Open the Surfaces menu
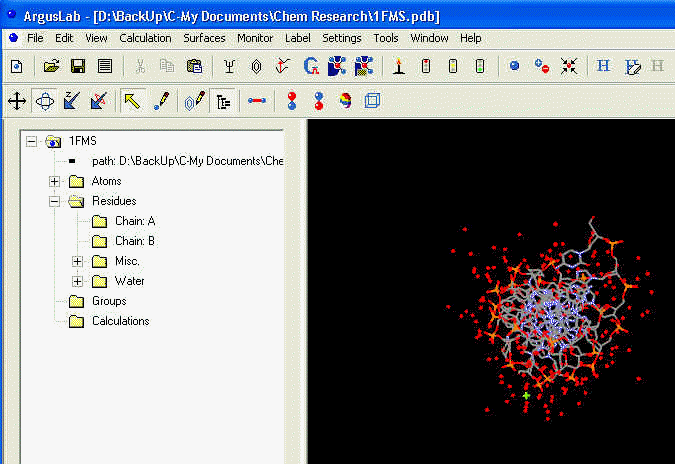This screenshot has width=675, height=464. [204, 38]
